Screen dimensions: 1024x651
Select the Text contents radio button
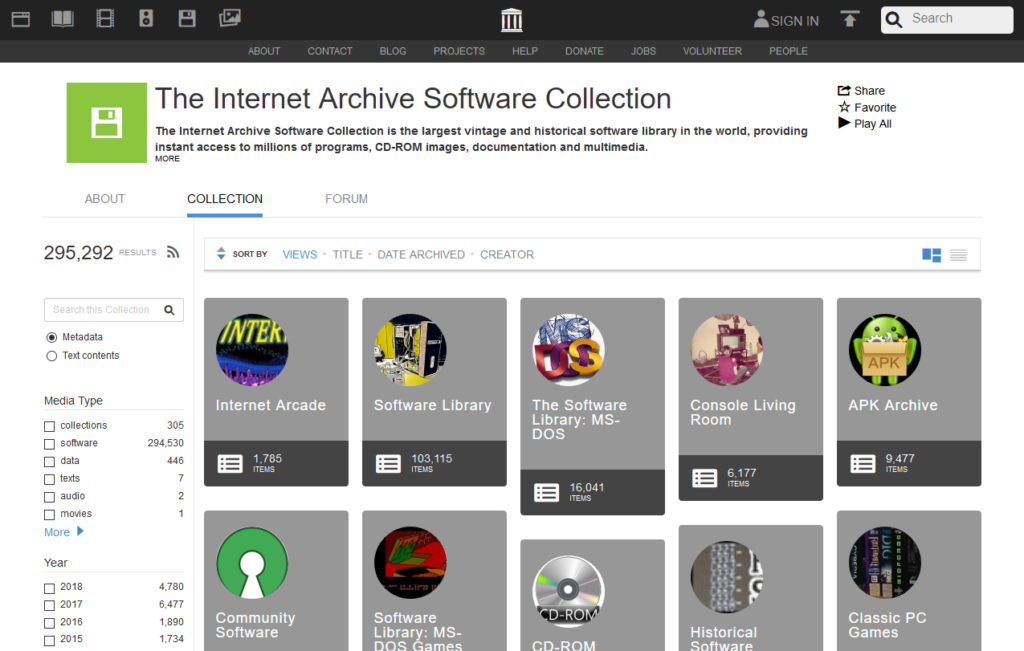tap(52, 356)
